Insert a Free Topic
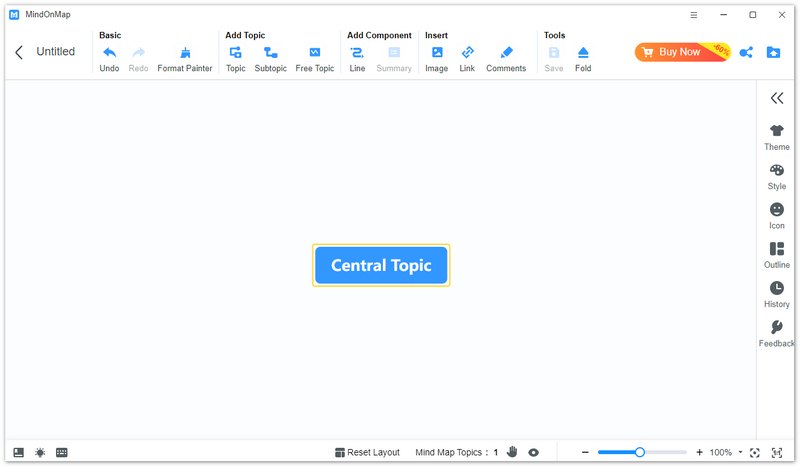Image resolution: width=800 pixels, height=467 pixels. click(315, 58)
